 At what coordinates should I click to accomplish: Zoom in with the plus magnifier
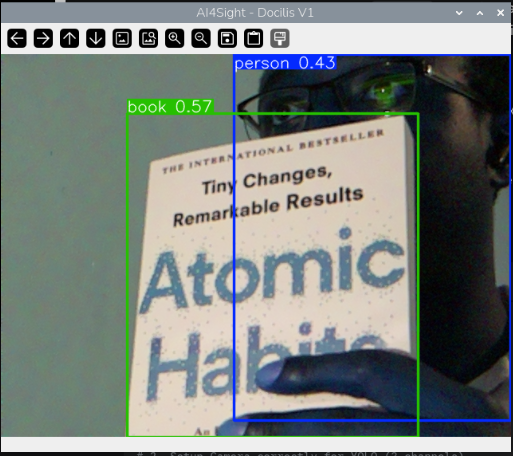pyautogui.click(x=174, y=39)
